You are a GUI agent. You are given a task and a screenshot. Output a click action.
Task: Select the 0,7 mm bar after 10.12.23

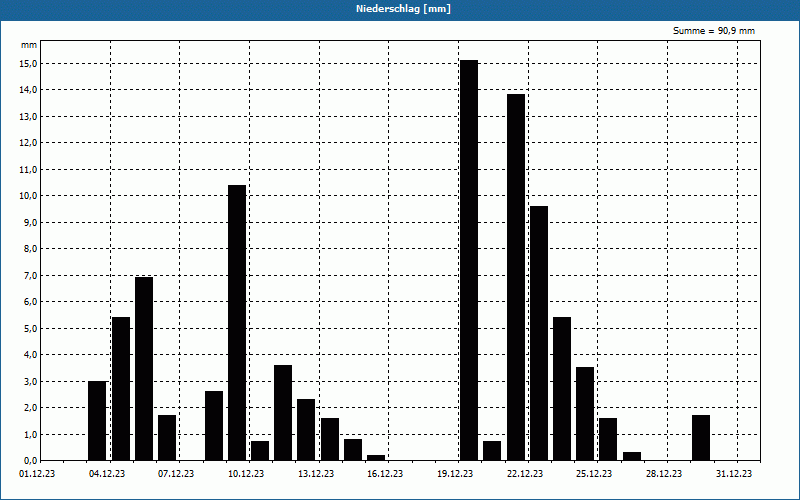260,451
